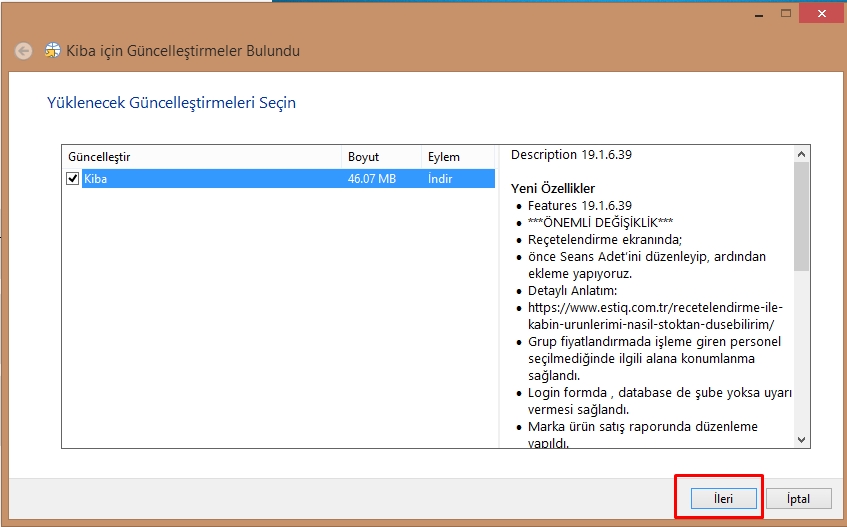Image resolution: width=847 pixels, height=527 pixels.
Task: Click the Kiba updater icon in title
Action: [x=52, y=51]
